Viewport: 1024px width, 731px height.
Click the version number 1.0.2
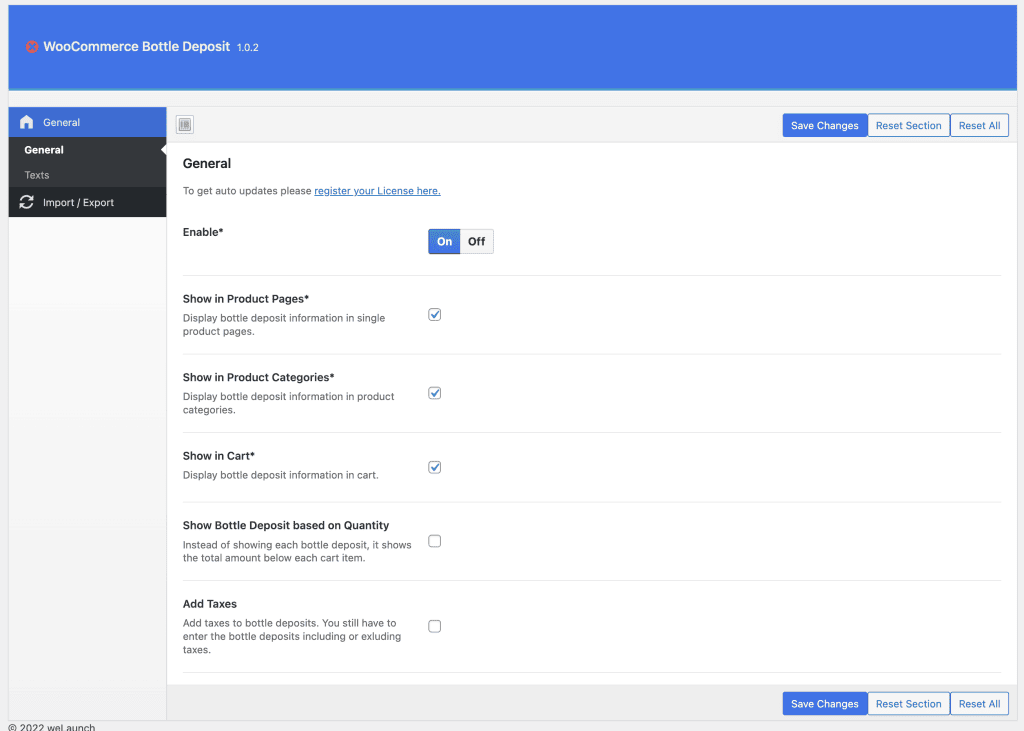pos(248,48)
